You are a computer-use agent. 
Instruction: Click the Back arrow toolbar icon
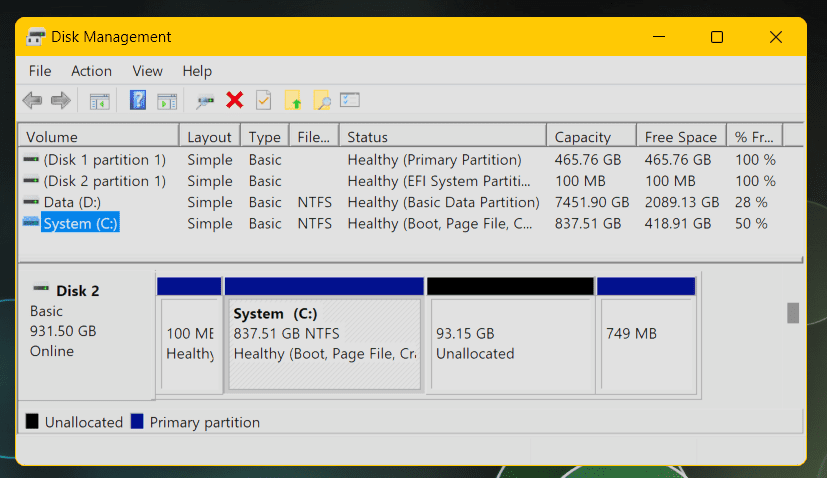click(x=33, y=100)
